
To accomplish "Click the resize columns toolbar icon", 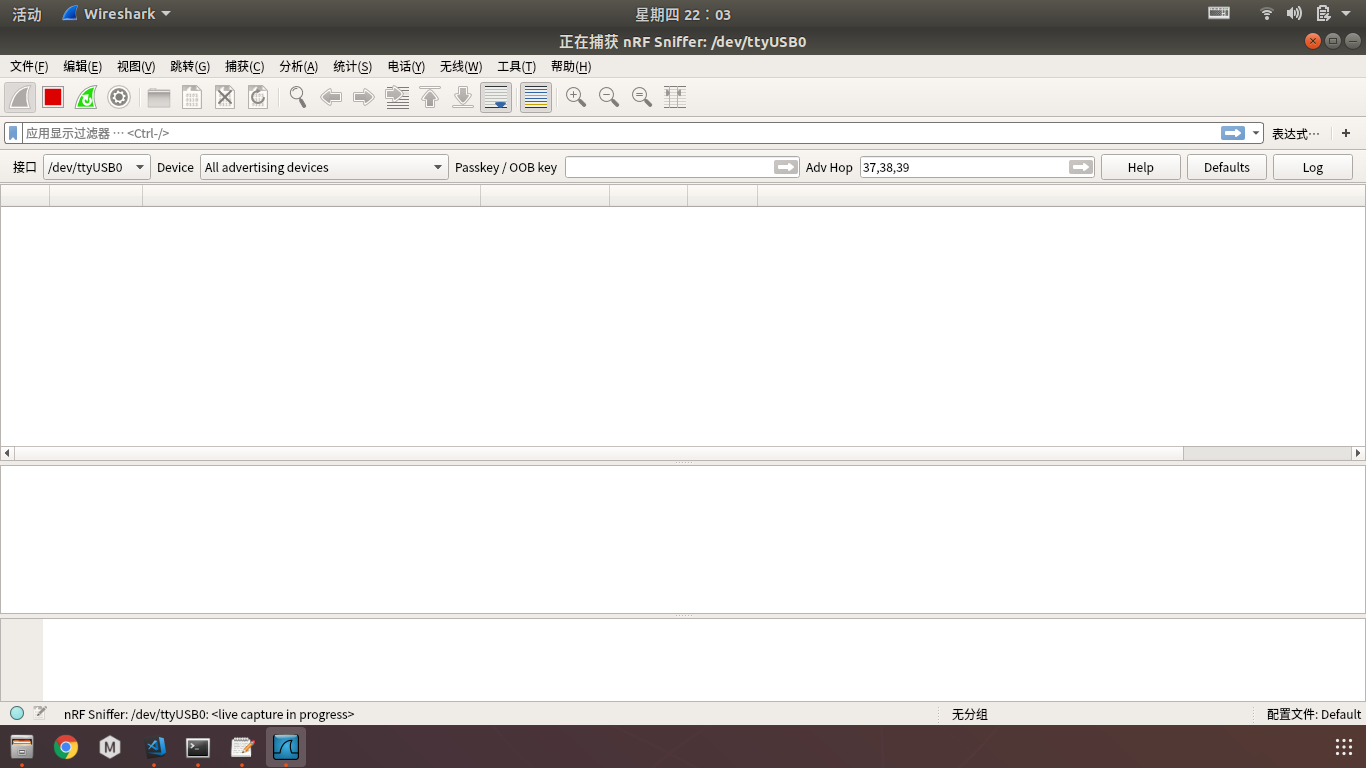I will 675,97.
